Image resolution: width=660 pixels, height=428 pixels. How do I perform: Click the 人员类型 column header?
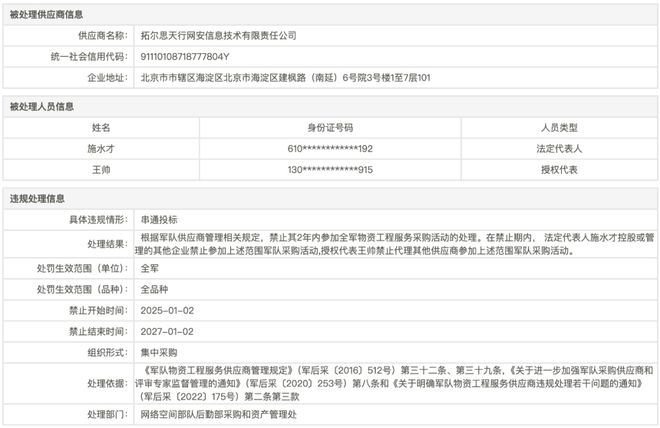click(x=559, y=128)
